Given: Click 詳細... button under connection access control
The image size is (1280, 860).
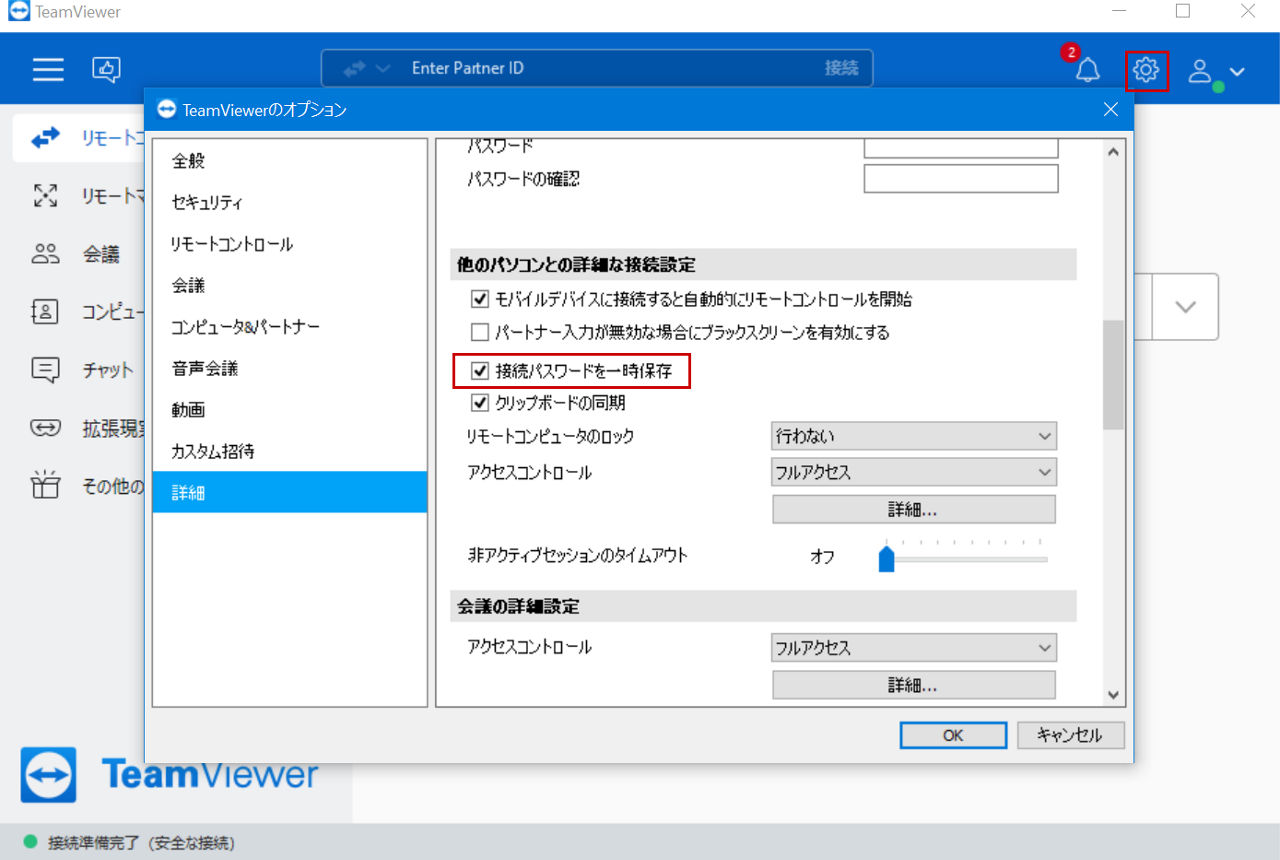Looking at the screenshot, I should (914, 509).
